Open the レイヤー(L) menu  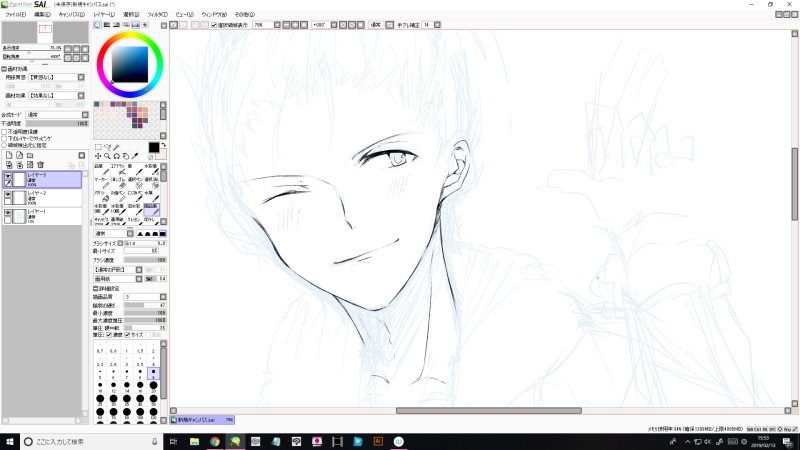click(x=104, y=14)
